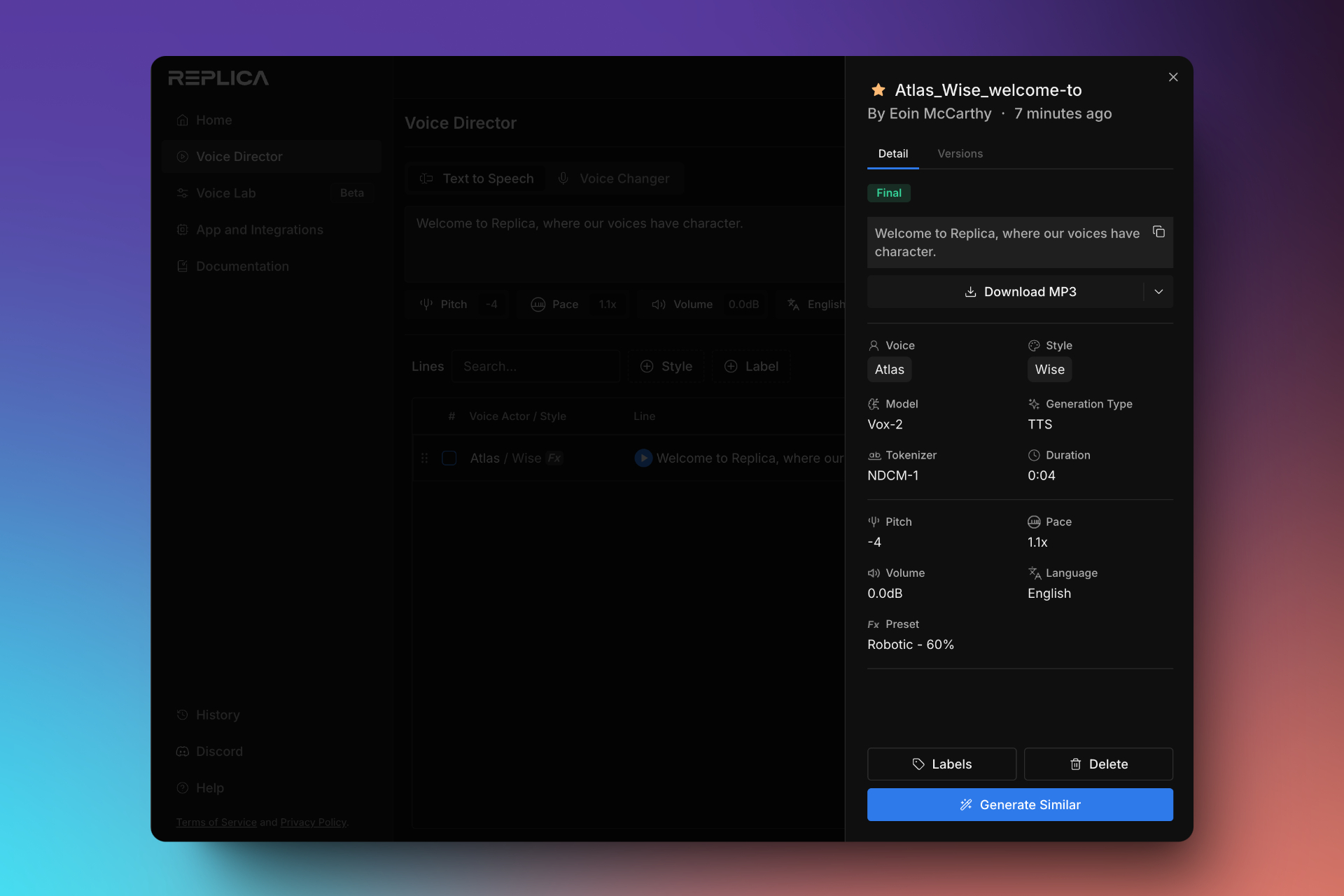Click the REPLICA logo
The height and width of the screenshot is (896, 1344).
point(218,78)
